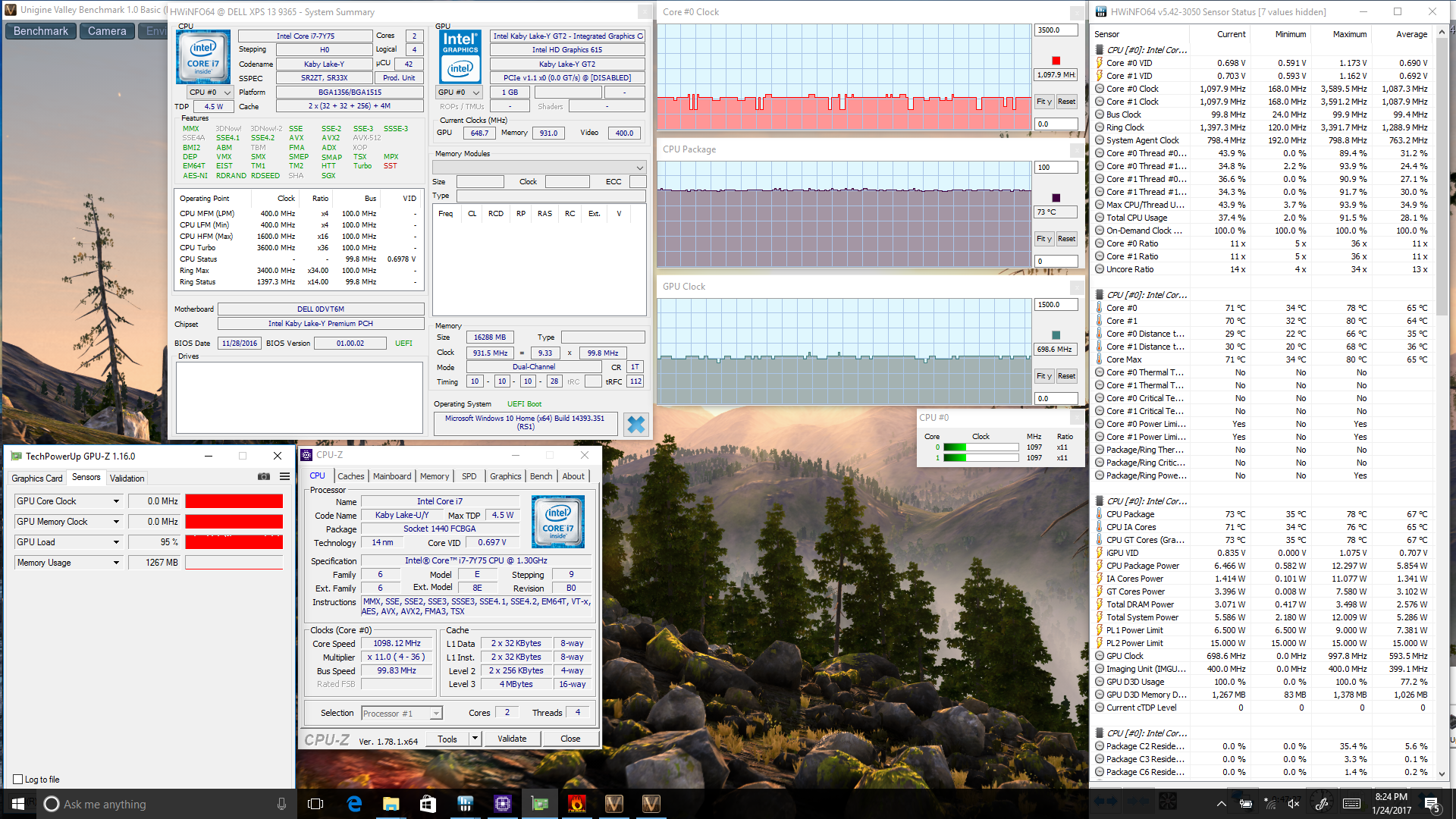
Task: Click the Core #0 Clock maximum value field 3500.0
Action: pyautogui.click(x=1056, y=30)
